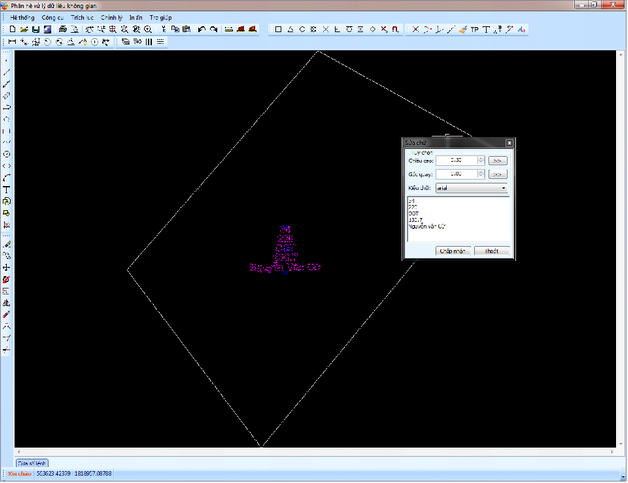Click the Paste clipboard icon
This screenshot has height=483, width=628.
[187, 29]
